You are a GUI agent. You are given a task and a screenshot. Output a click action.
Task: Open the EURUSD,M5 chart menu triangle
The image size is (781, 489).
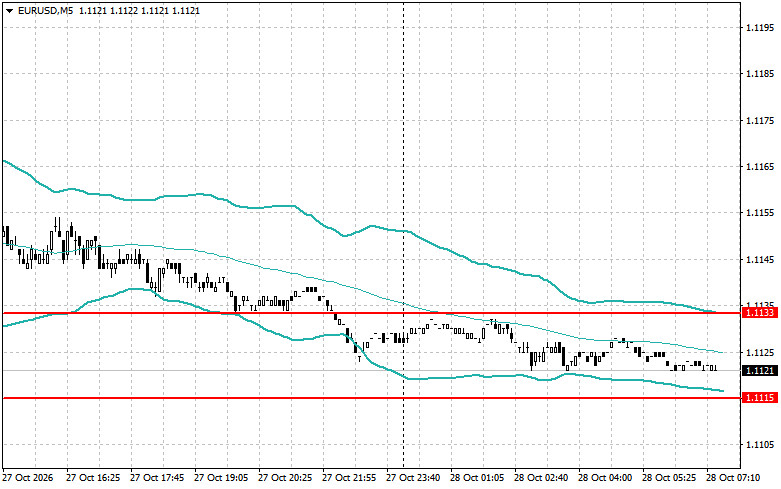click(9, 10)
